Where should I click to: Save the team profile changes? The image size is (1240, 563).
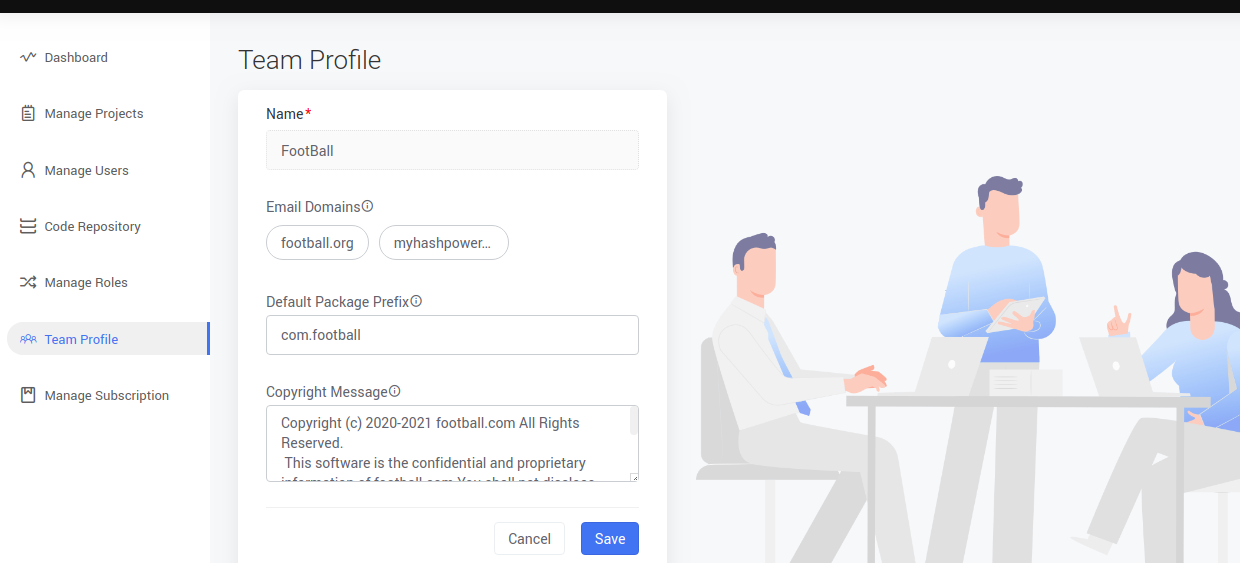609,539
